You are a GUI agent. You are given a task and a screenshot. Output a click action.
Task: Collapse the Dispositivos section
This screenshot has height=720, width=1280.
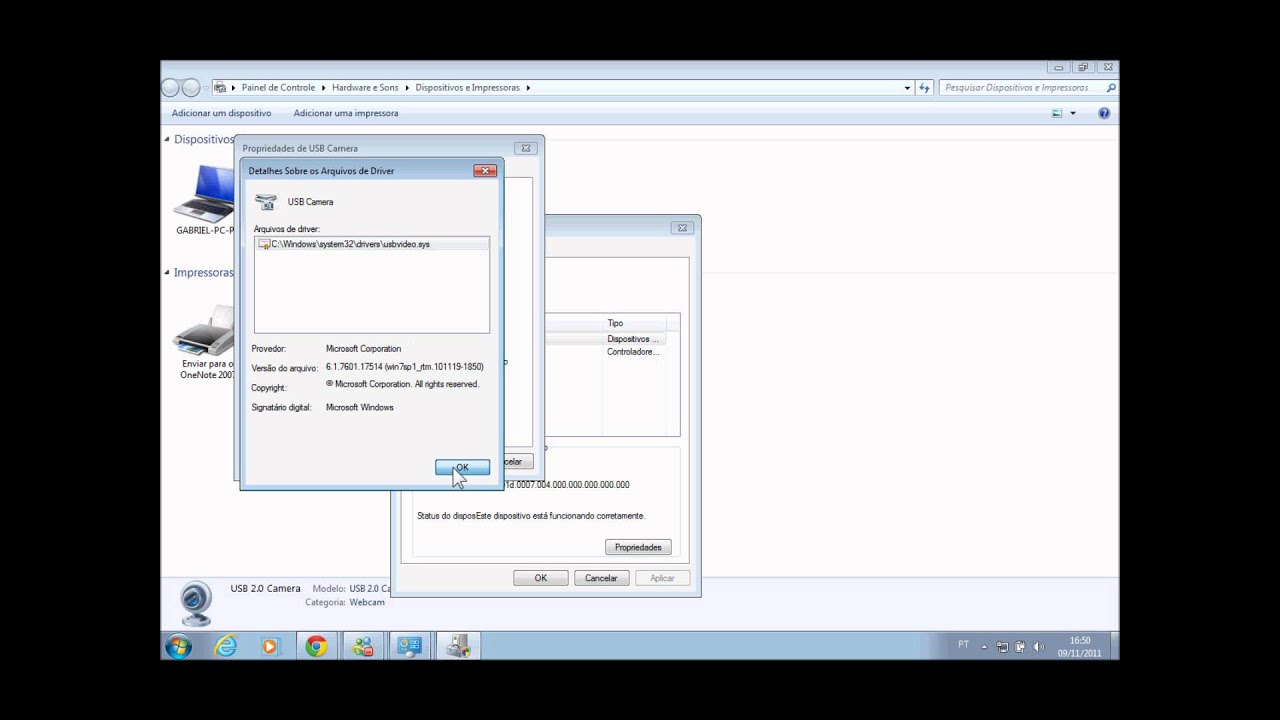pyautogui.click(x=167, y=139)
